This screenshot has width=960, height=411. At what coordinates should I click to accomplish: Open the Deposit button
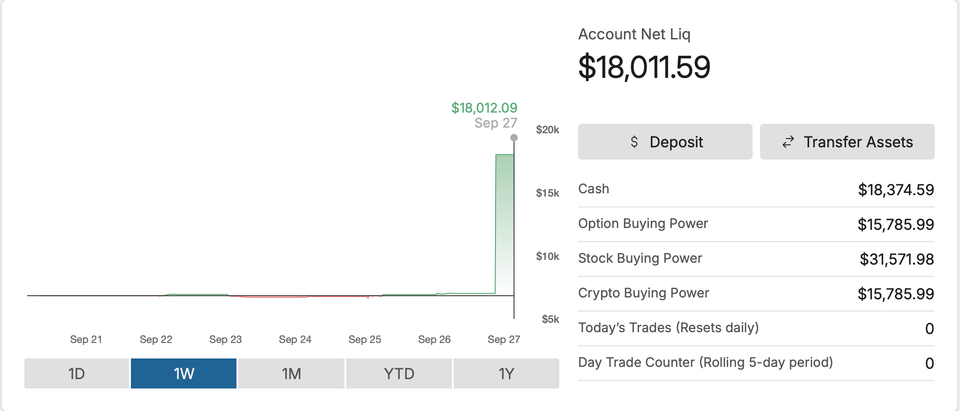[665, 142]
